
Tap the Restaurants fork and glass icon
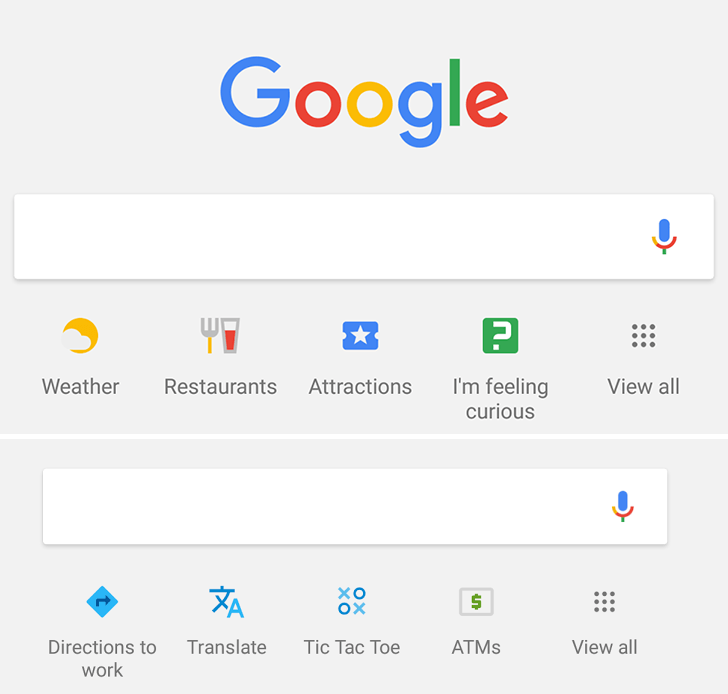(x=220, y=336)
